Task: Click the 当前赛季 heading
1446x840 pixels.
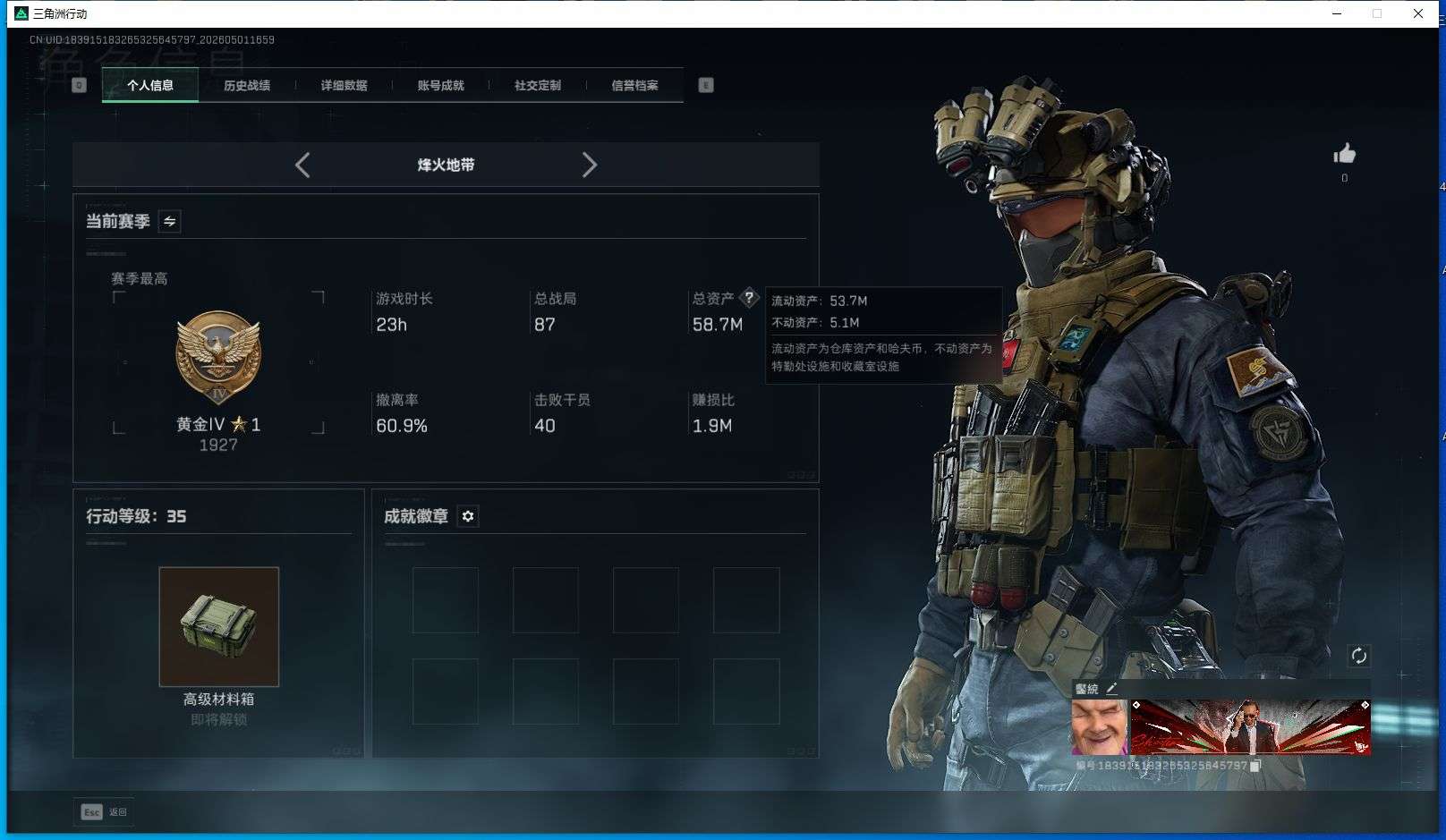Action: 117,221
